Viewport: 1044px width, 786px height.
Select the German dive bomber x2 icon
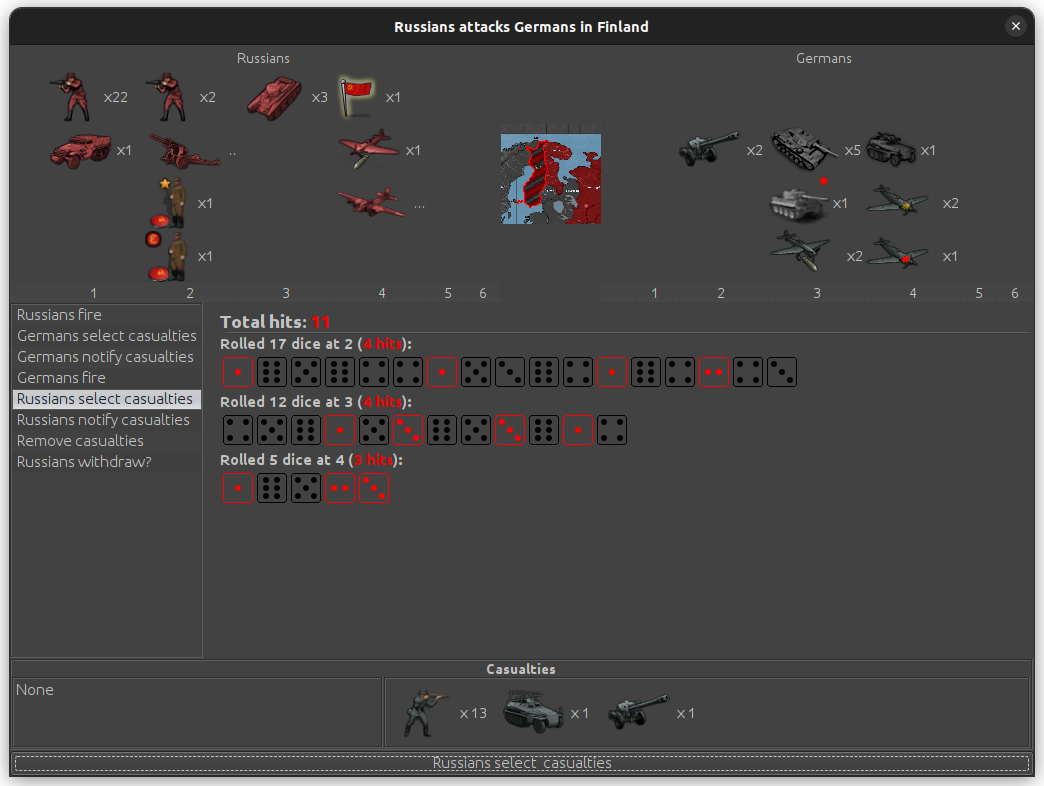tap(800, 251)
